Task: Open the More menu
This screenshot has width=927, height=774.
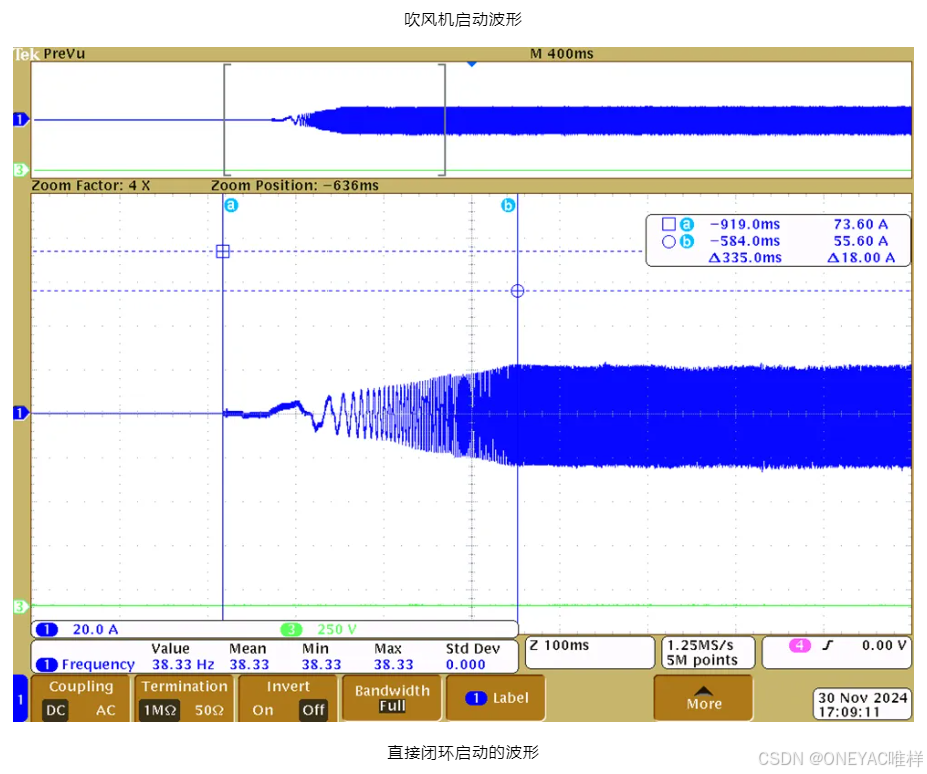Action: pyautogui.click(x=704, y=698)
